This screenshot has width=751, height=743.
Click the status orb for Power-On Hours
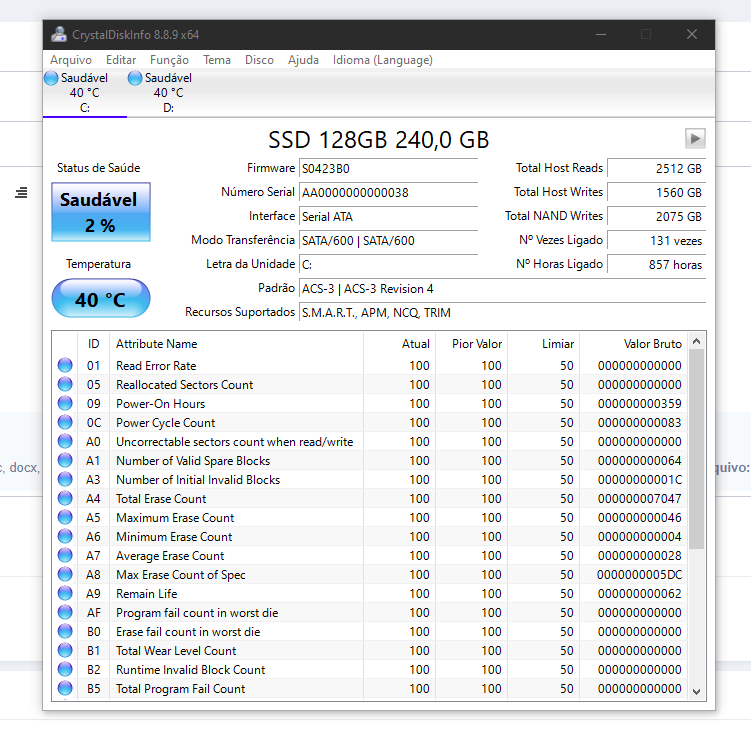point(65,403)
